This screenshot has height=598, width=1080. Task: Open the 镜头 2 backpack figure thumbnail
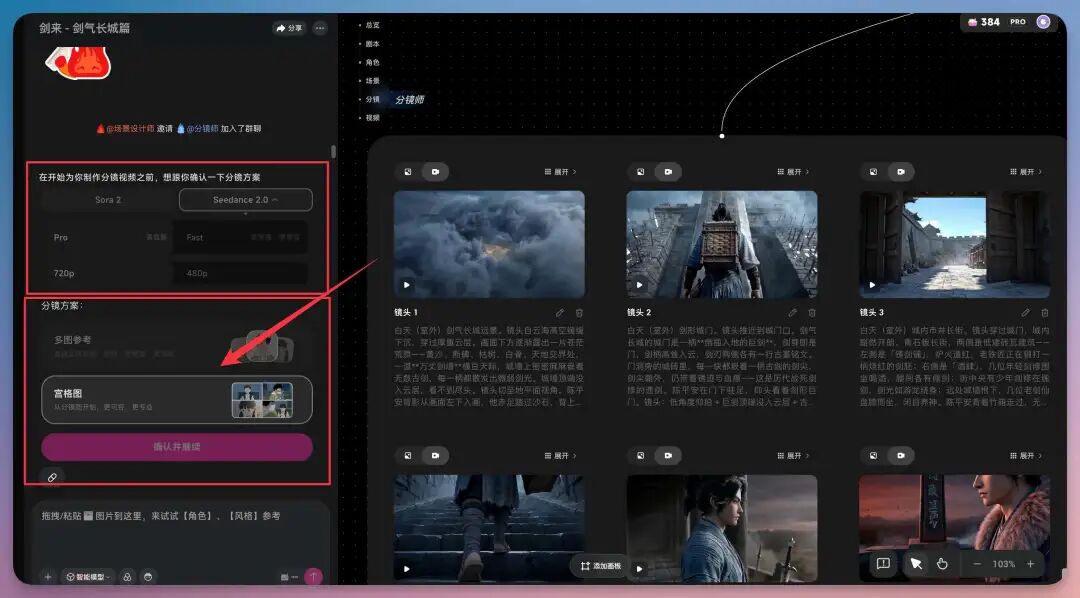(722, 244)
